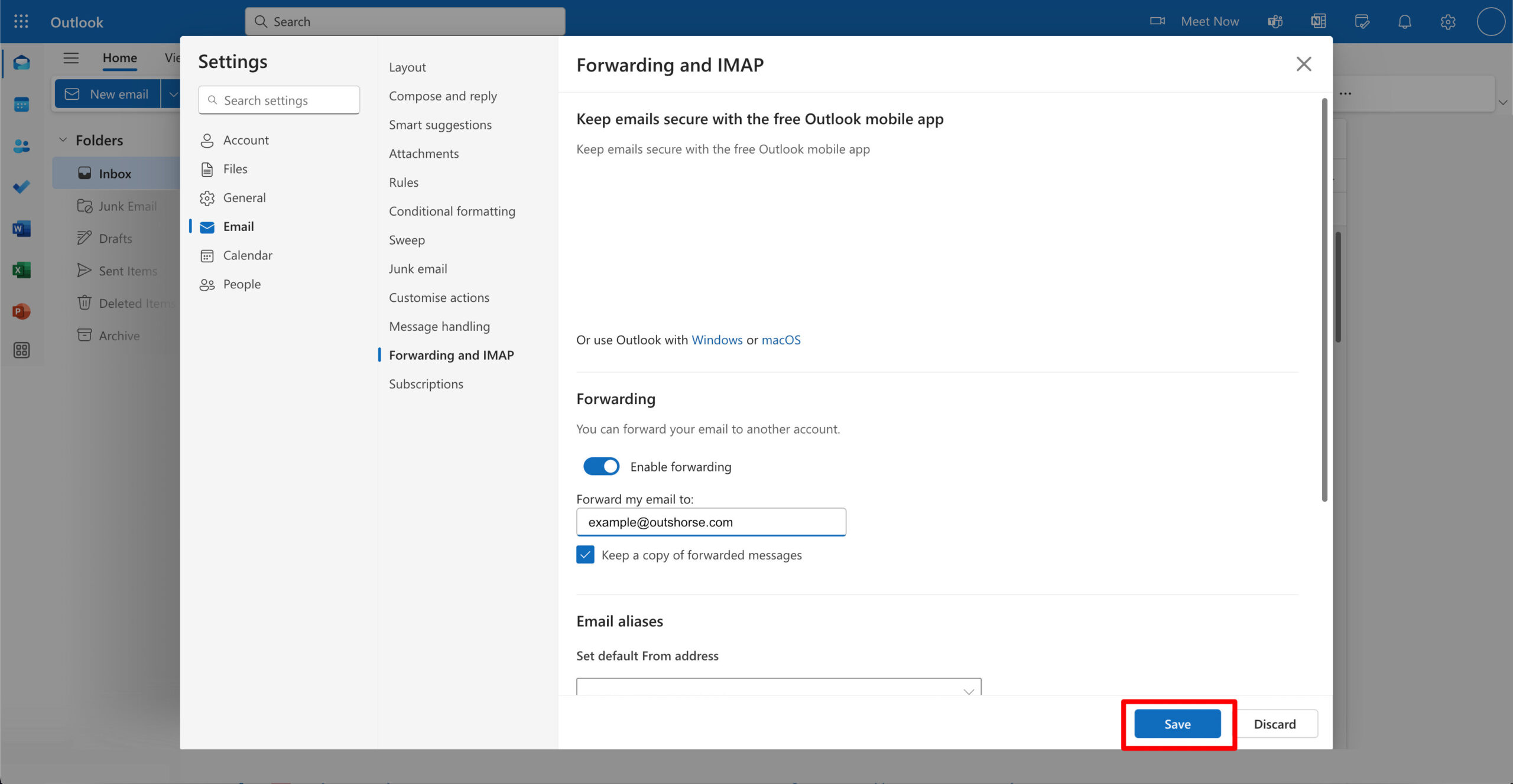
Task: Open the Deleted Items folder
Action: point(127,304)
